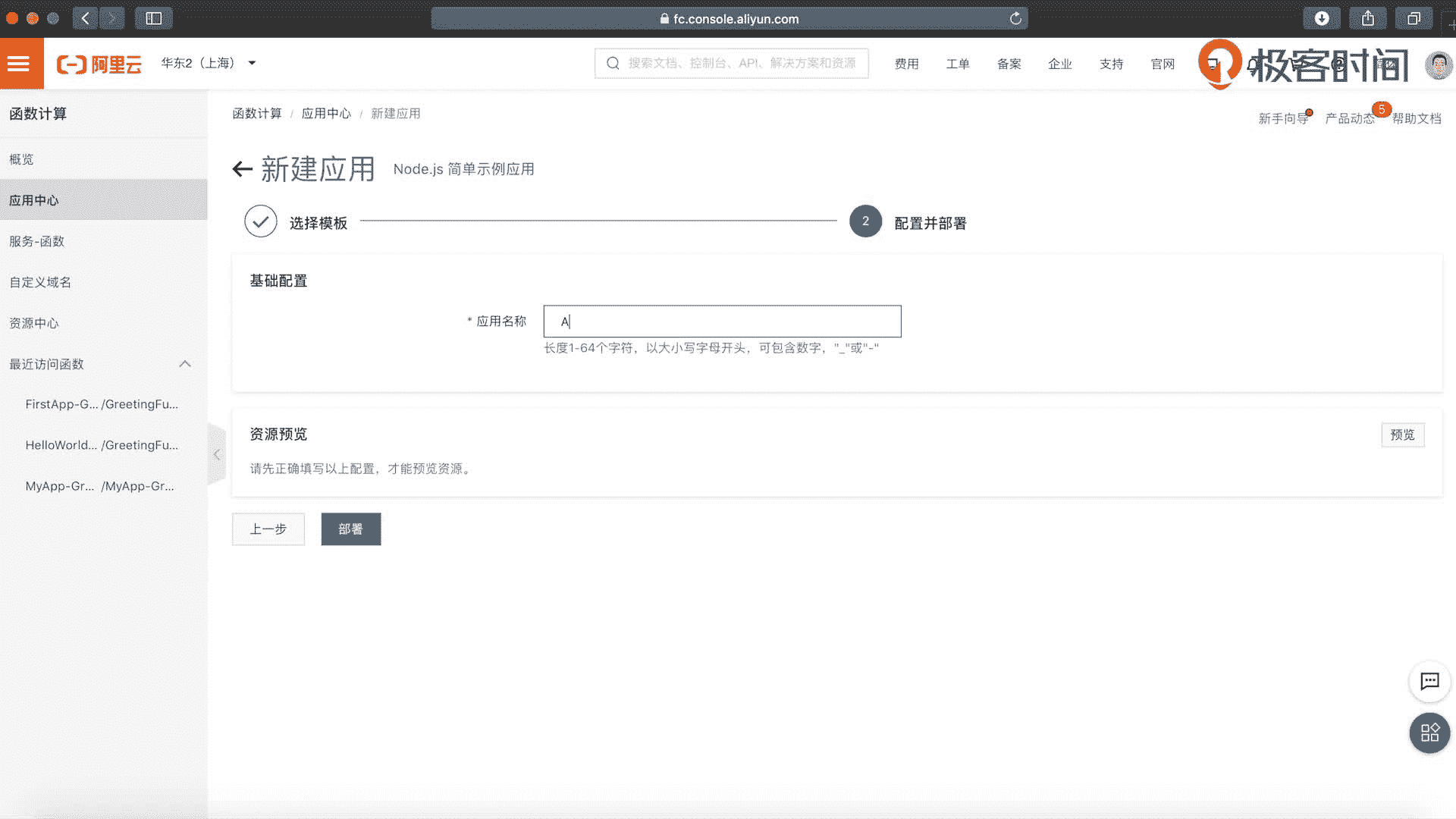Toggle the Safari sidebar button

point(154,18)
